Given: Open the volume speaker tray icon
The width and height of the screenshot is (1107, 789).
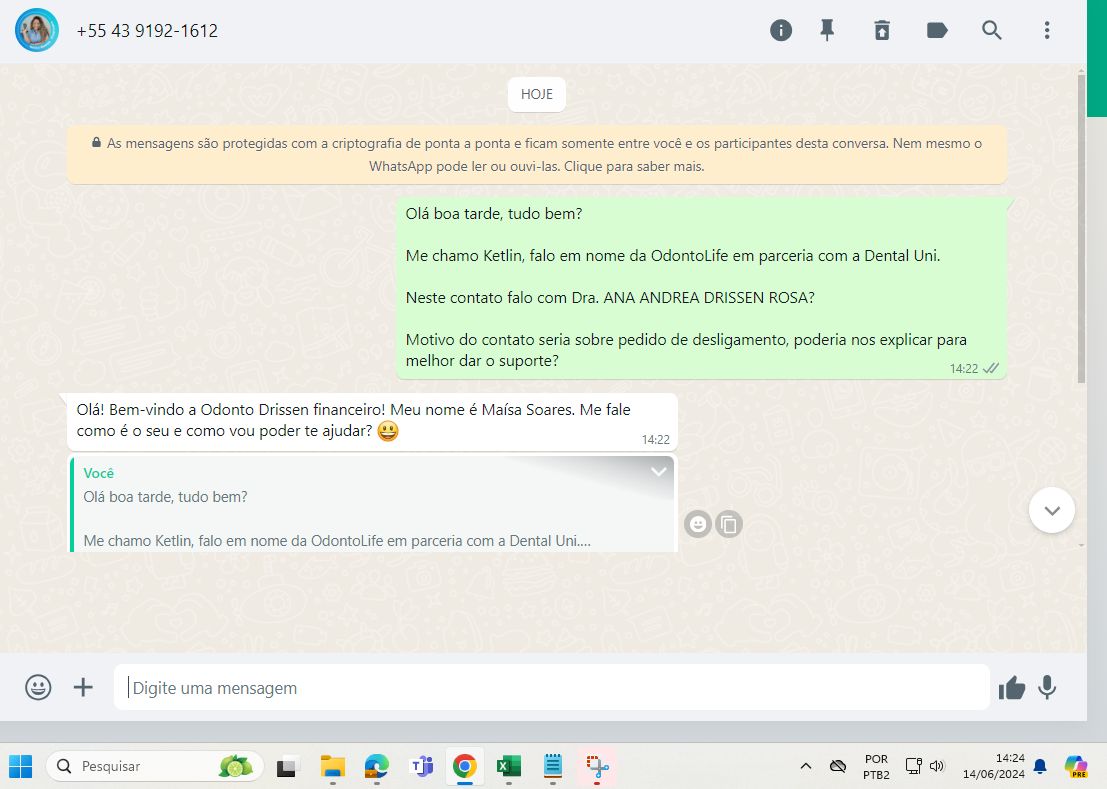Looking at the screenshot, I should coord(937,766).
